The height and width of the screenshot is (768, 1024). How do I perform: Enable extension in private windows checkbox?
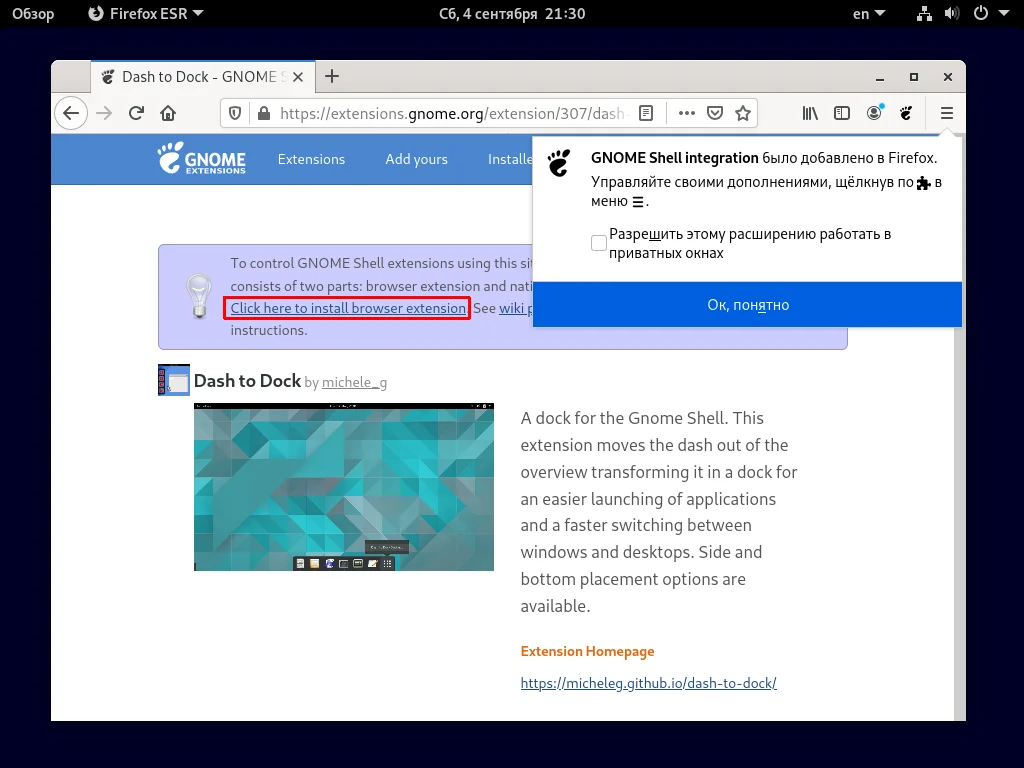(x=598, y=242)
